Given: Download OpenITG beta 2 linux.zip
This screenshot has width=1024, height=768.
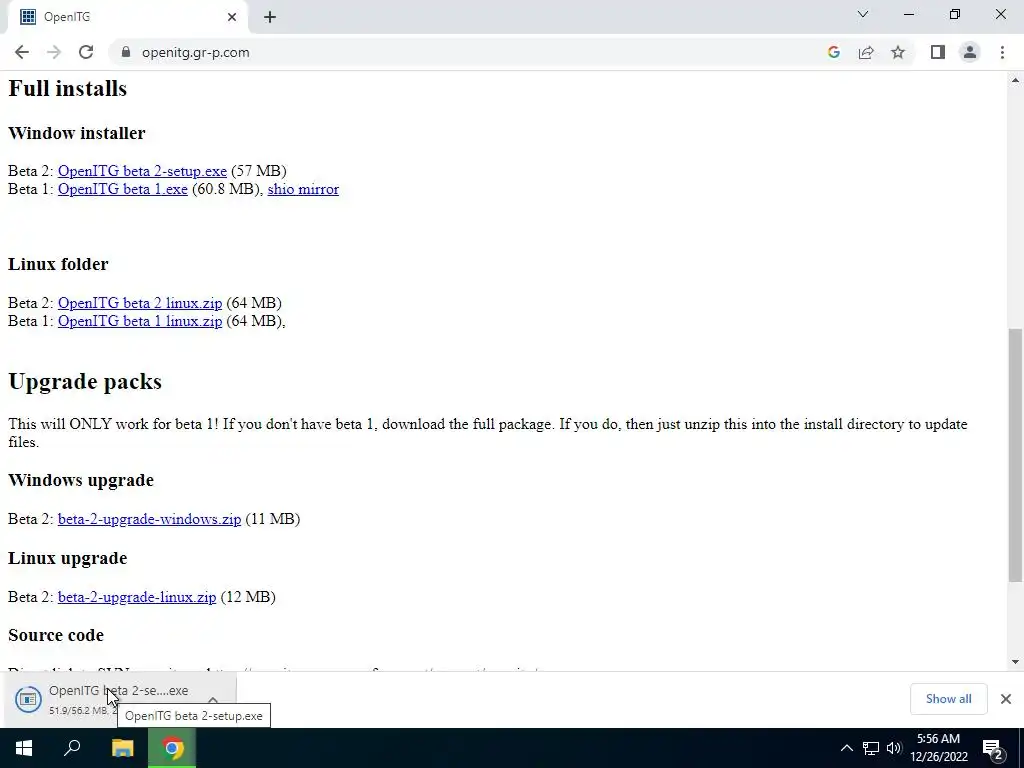Looking at the screenshot, I should 140,303.
